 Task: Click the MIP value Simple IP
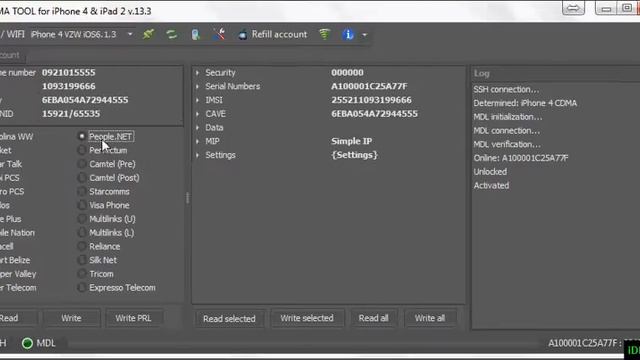click(x=351, y=141)
